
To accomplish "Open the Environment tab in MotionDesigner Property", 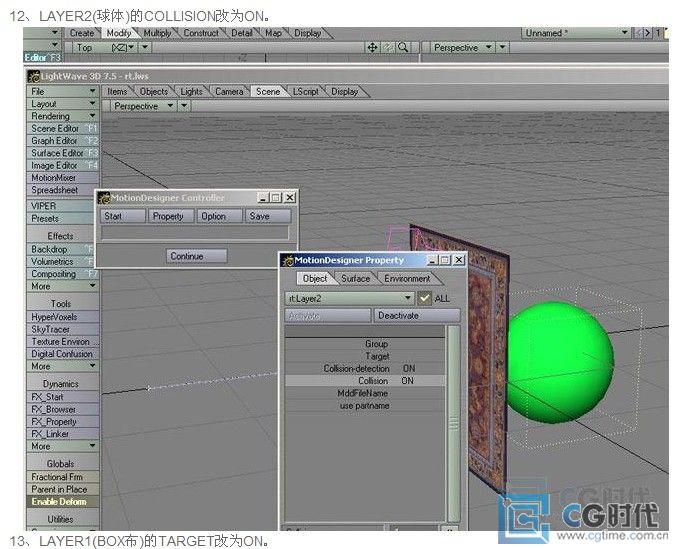I will 407,279.
